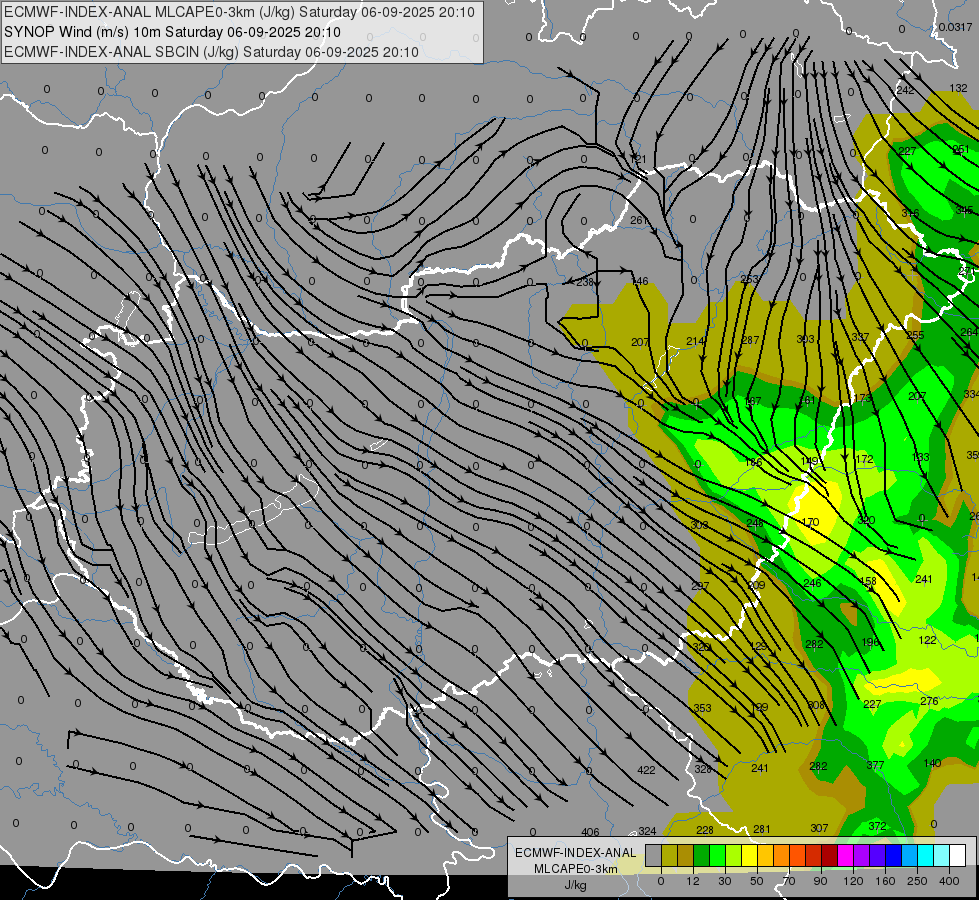Click the map value 214
This screenshot has width=979, height=900.
point(696,341)
